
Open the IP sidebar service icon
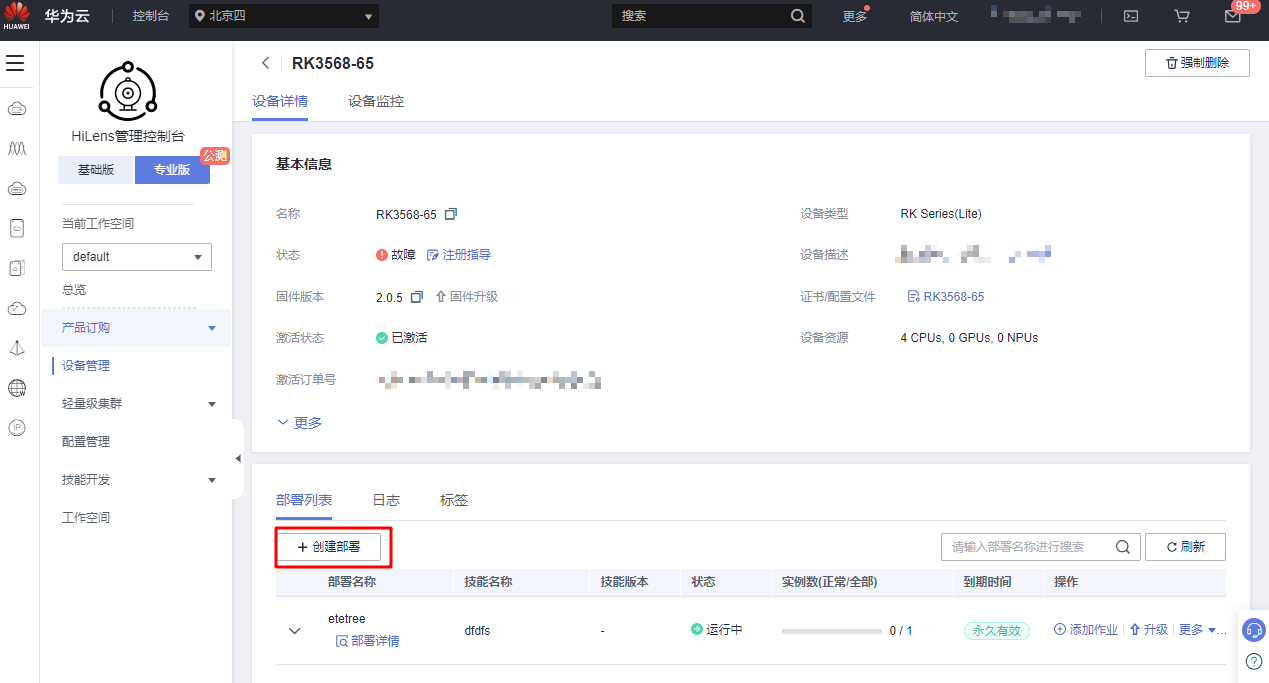coord(16,428)
